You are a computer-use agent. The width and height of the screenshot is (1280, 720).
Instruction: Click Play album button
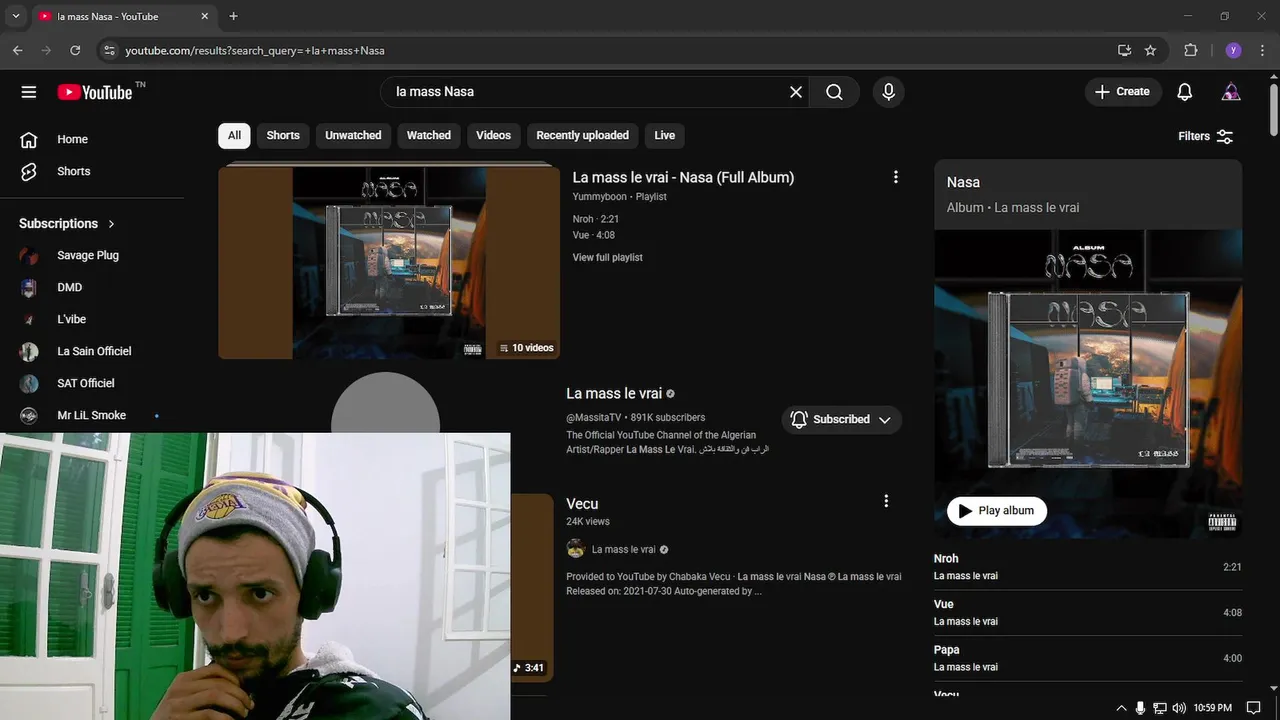click(996, 511)
